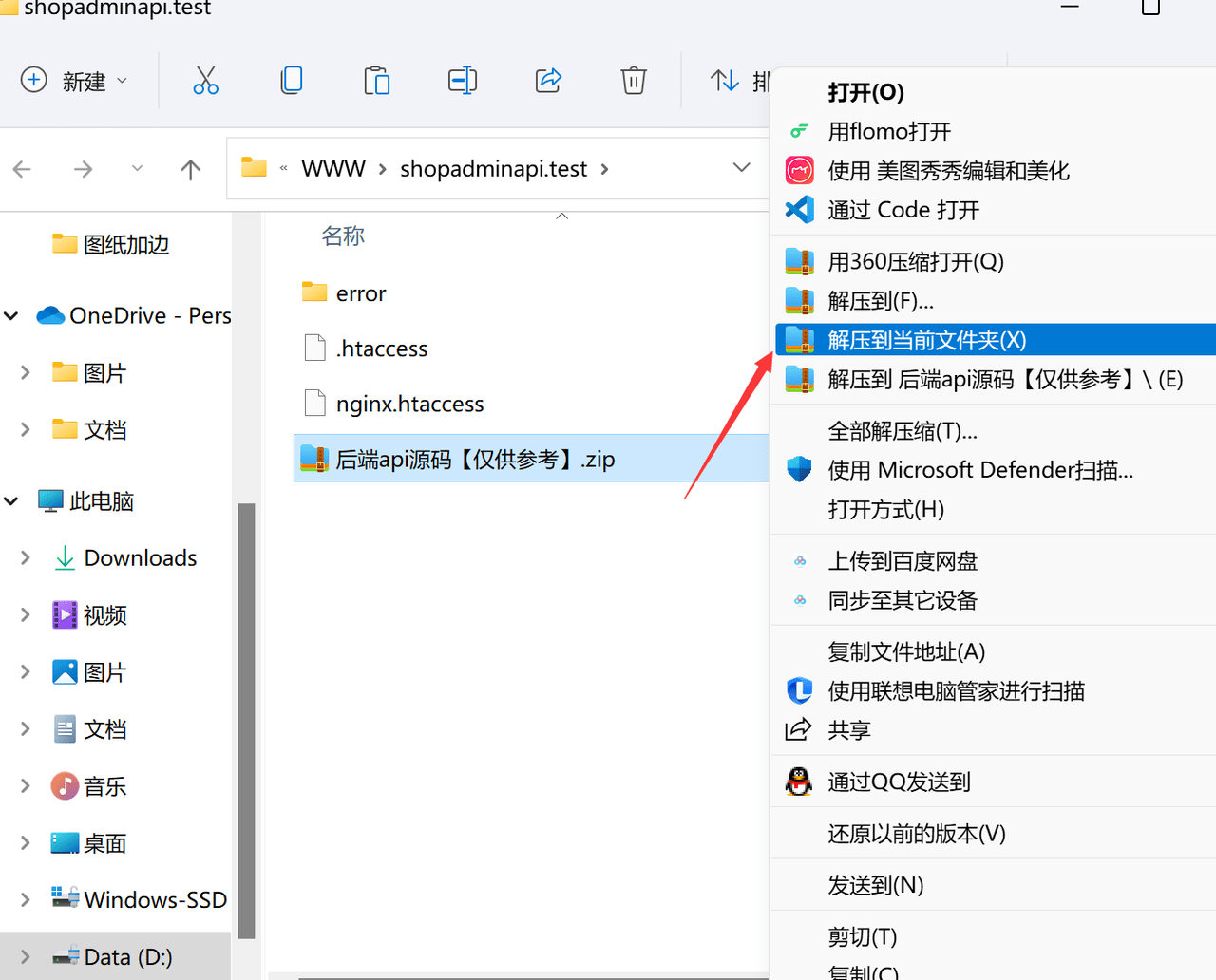Collapse the OneDrive tree node
The width and height of the screenshot is (1216, 980).
click(12, 315)
